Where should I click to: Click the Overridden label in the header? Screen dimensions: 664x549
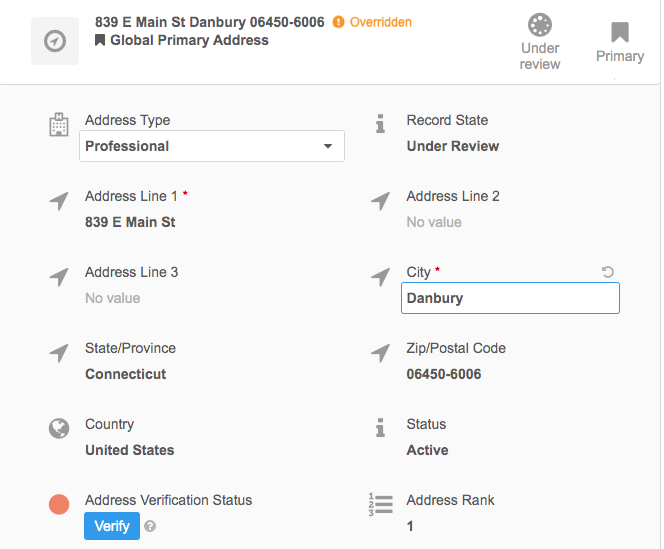pos(380,22)
